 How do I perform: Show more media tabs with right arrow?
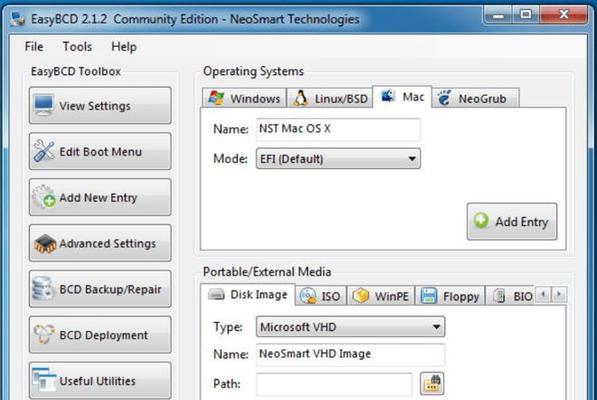[x=559, y=294]
